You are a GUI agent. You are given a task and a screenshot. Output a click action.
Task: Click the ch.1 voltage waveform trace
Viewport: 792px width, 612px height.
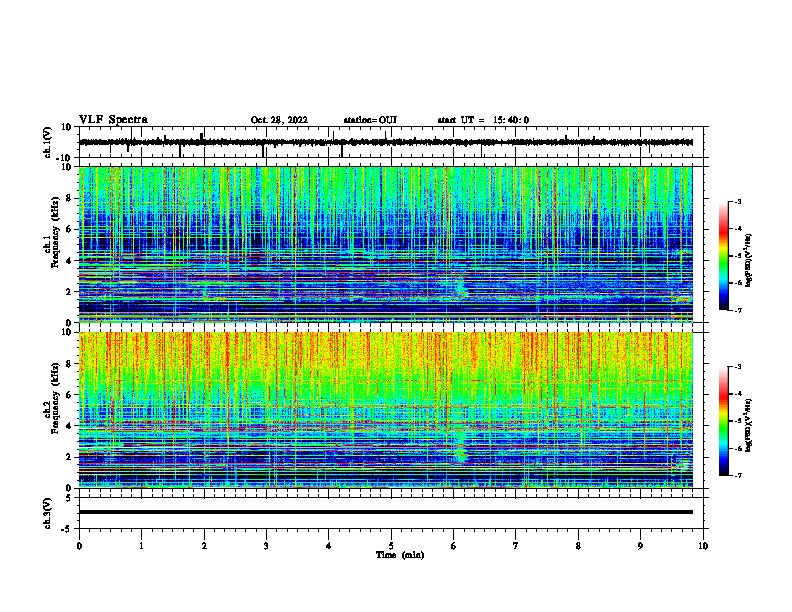(385, 142)
